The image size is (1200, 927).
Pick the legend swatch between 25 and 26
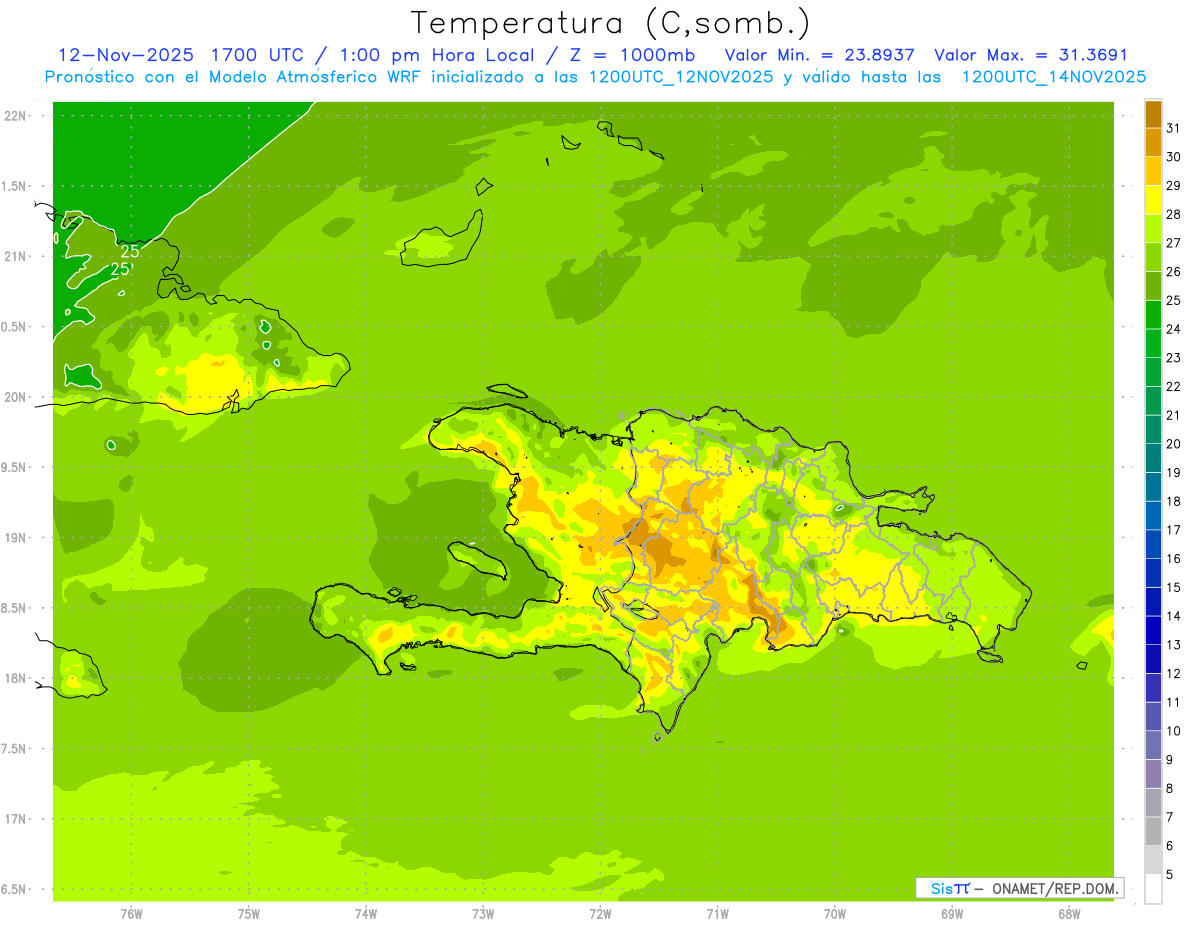tap(1153, 286)
